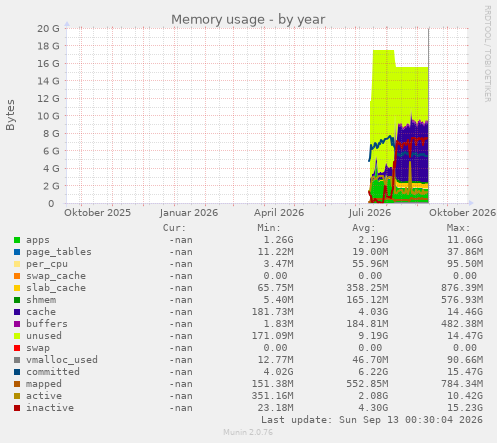Screen dimensions: 497x443
Task: Click the committed navy legend swatch
Action: point(17,372)
